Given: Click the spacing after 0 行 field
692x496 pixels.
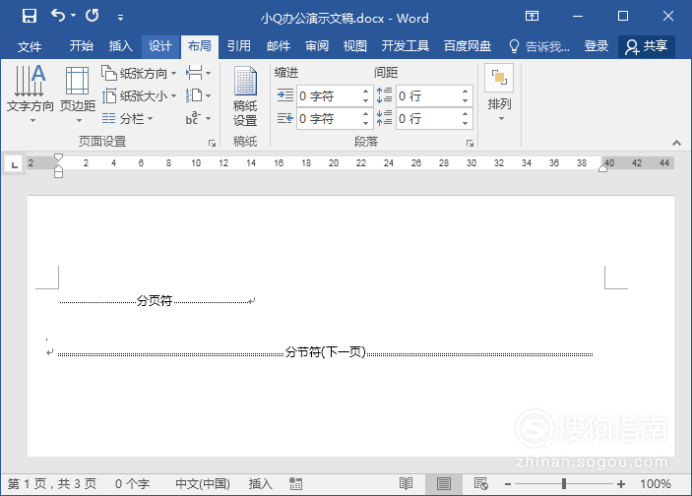Looking at the screenshot, I should (428, 119).
